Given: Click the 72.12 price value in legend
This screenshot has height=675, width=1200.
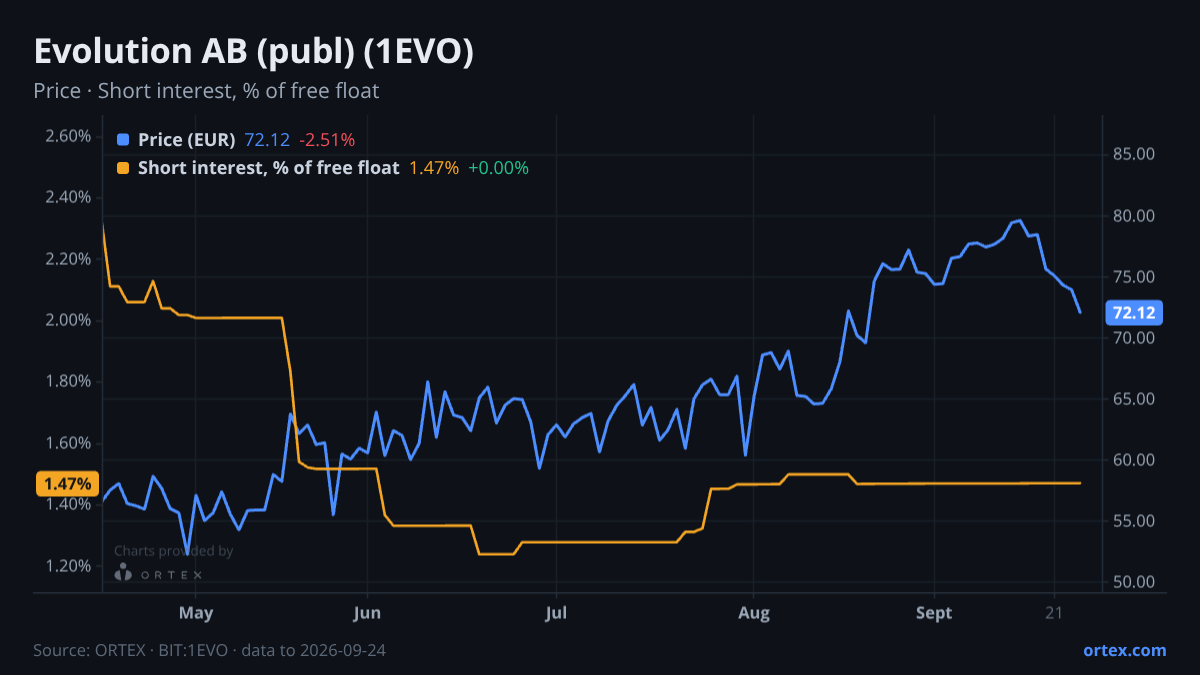Looking at the screenshot, I should [267, 140].
